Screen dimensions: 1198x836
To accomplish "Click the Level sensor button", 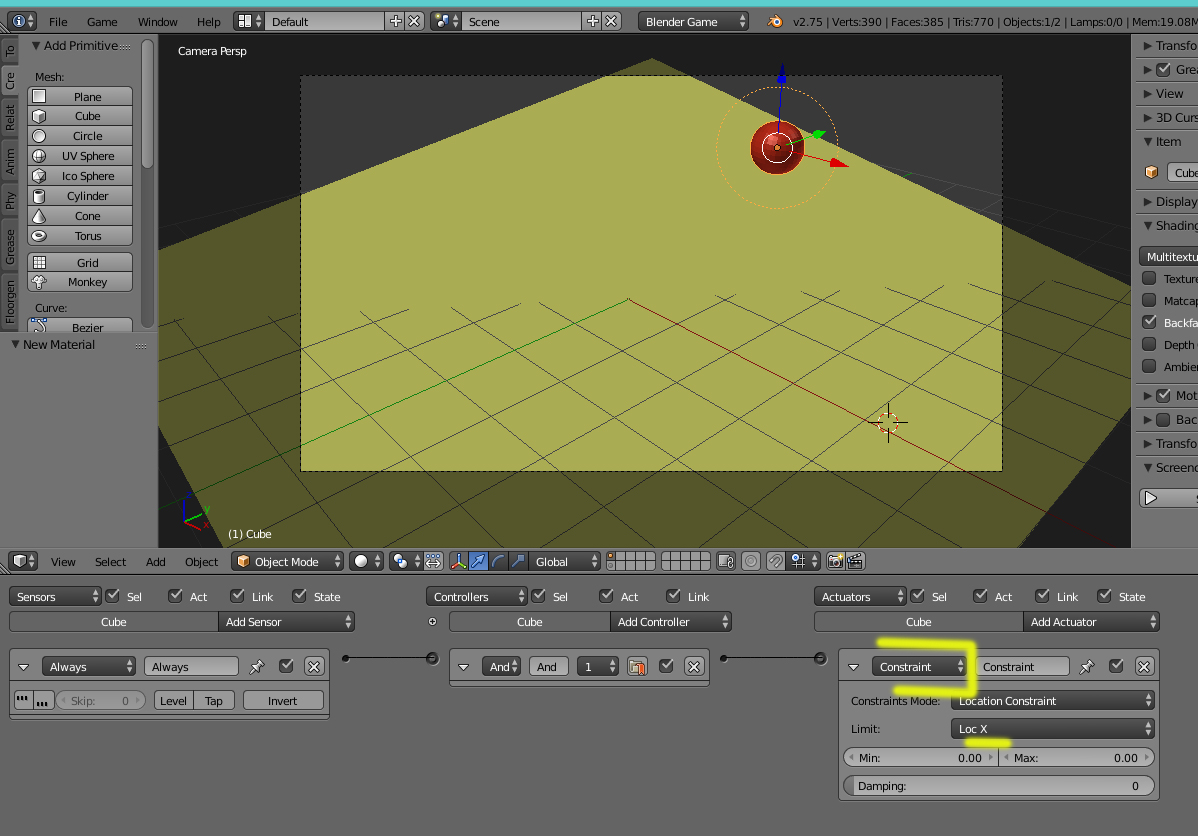I will 173,701.
